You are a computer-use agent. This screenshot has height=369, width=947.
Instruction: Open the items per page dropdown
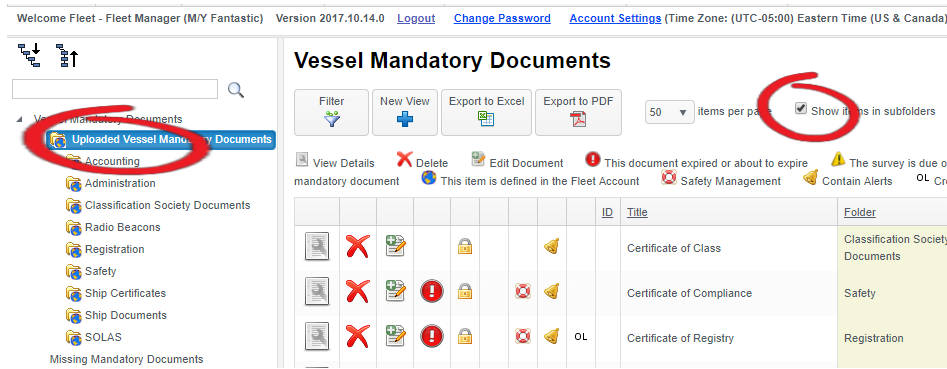pyautogui.click(x=669, y=112)
